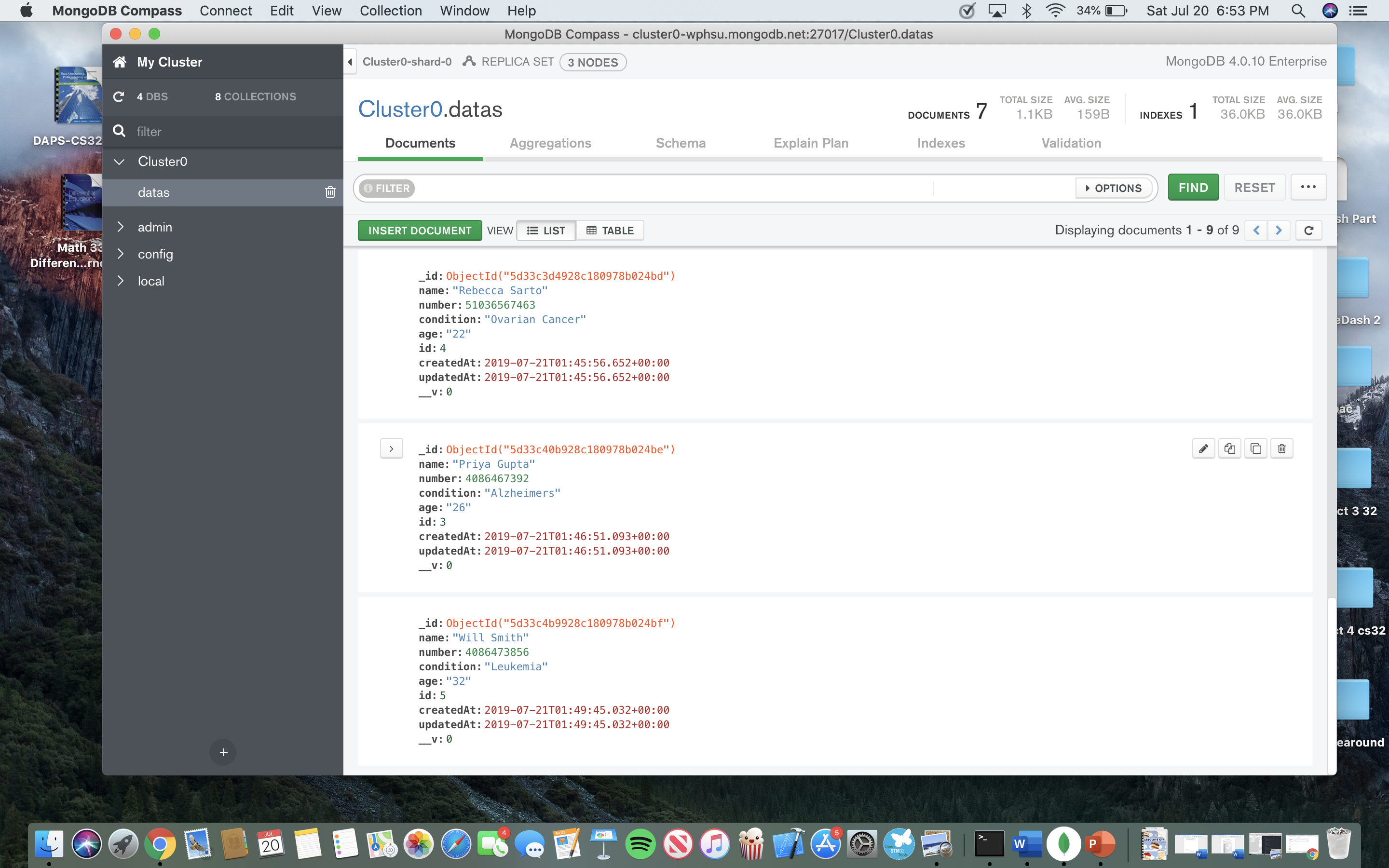Click into the FILTER query field

click(x=671, y=188)
